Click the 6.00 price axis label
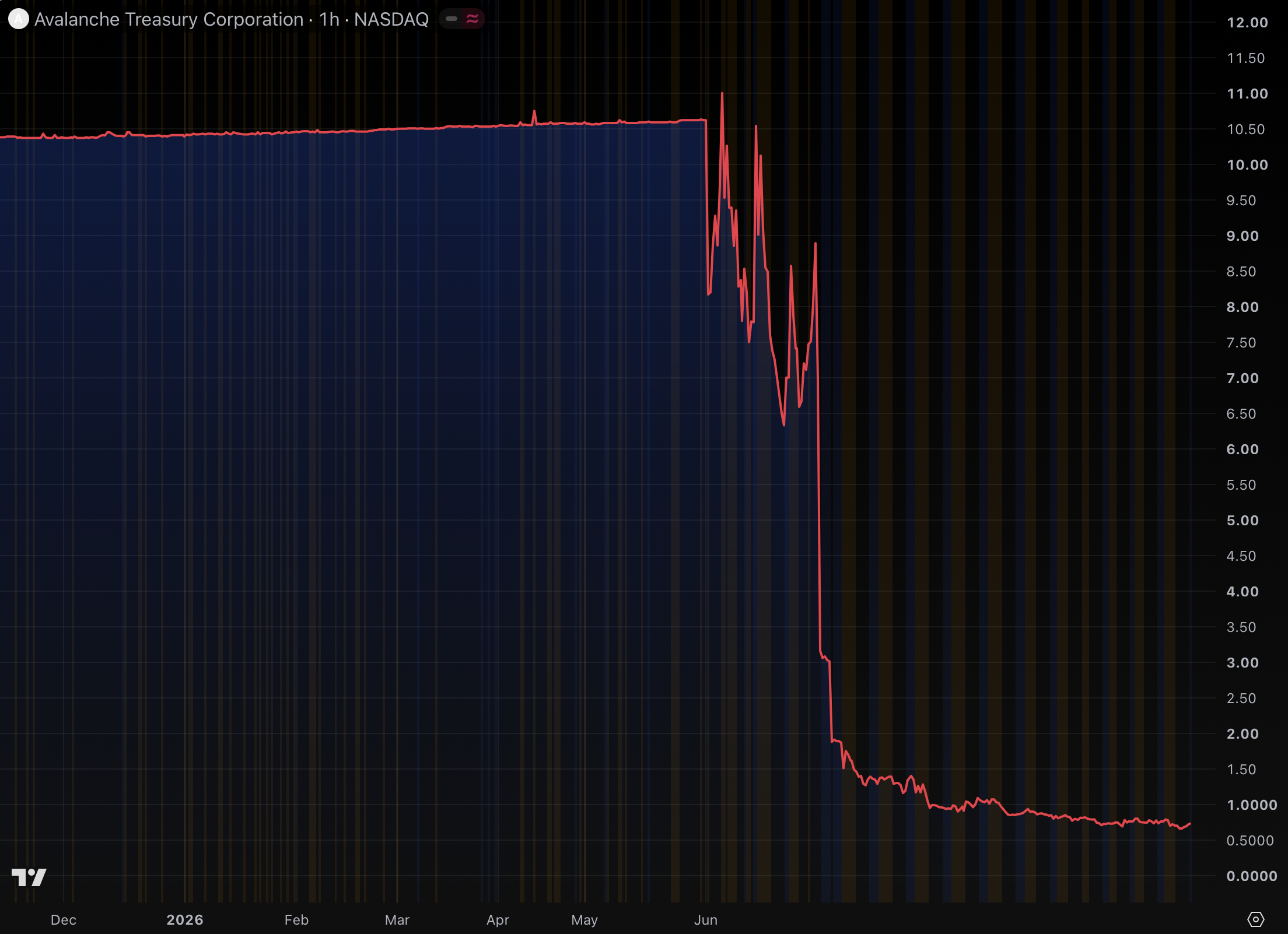 tap(1242, 450)
